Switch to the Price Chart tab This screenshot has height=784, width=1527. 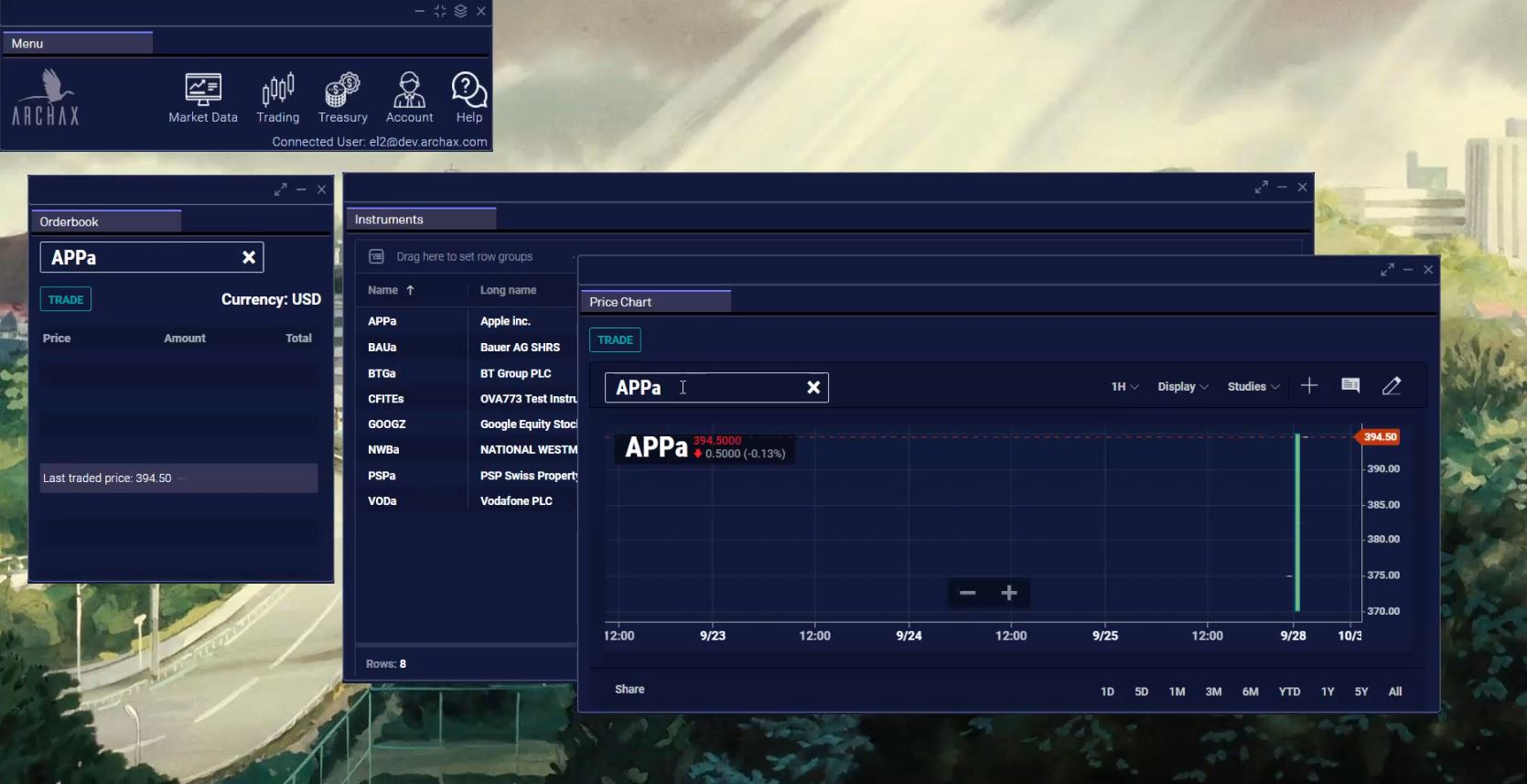(620, 302)
